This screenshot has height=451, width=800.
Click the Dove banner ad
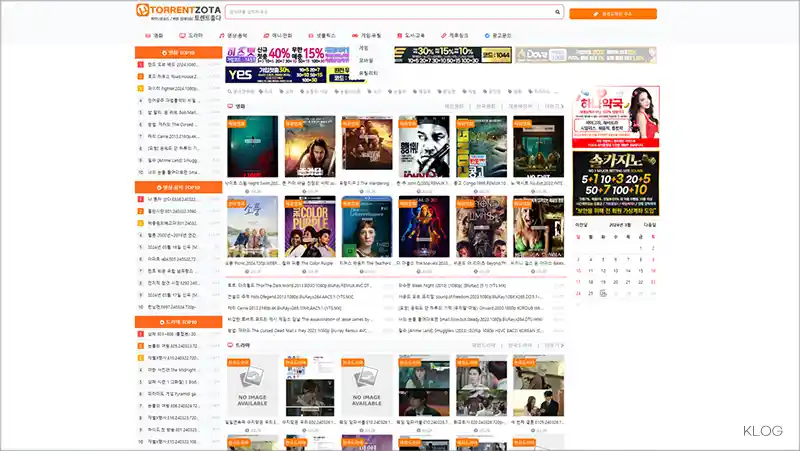pyautogui.click(x=586, y=55)
